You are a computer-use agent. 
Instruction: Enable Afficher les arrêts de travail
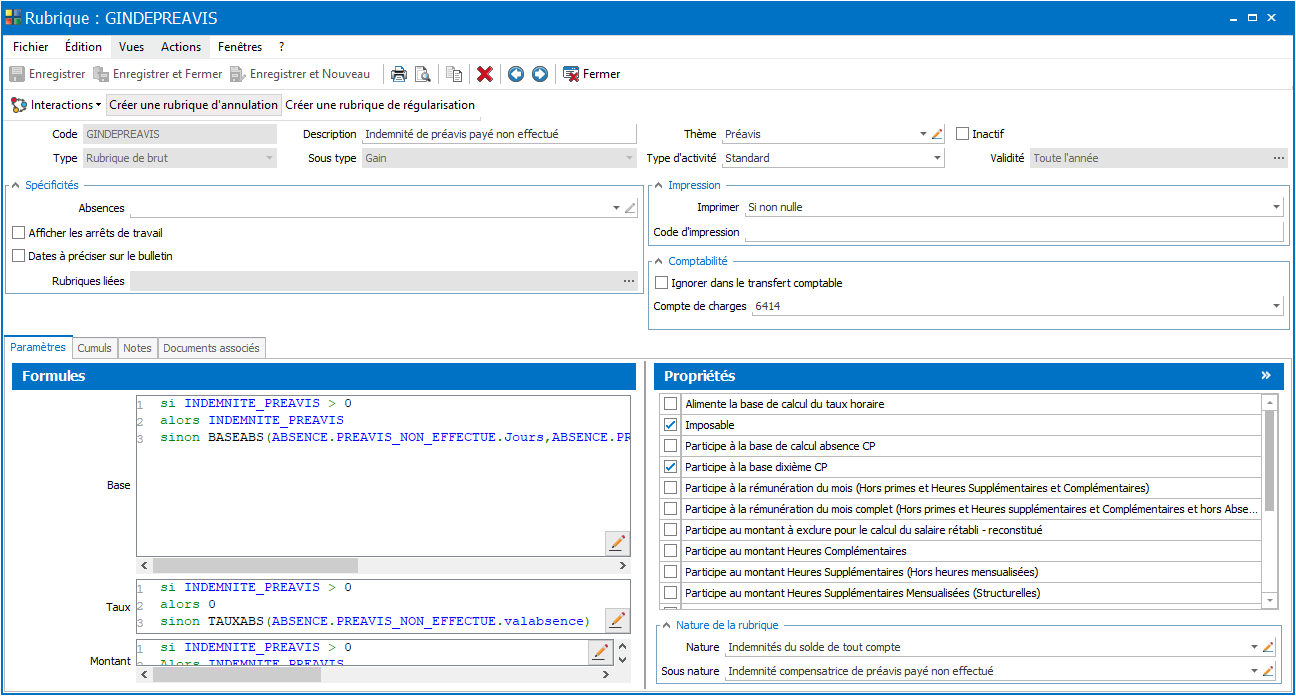(19, 233)
